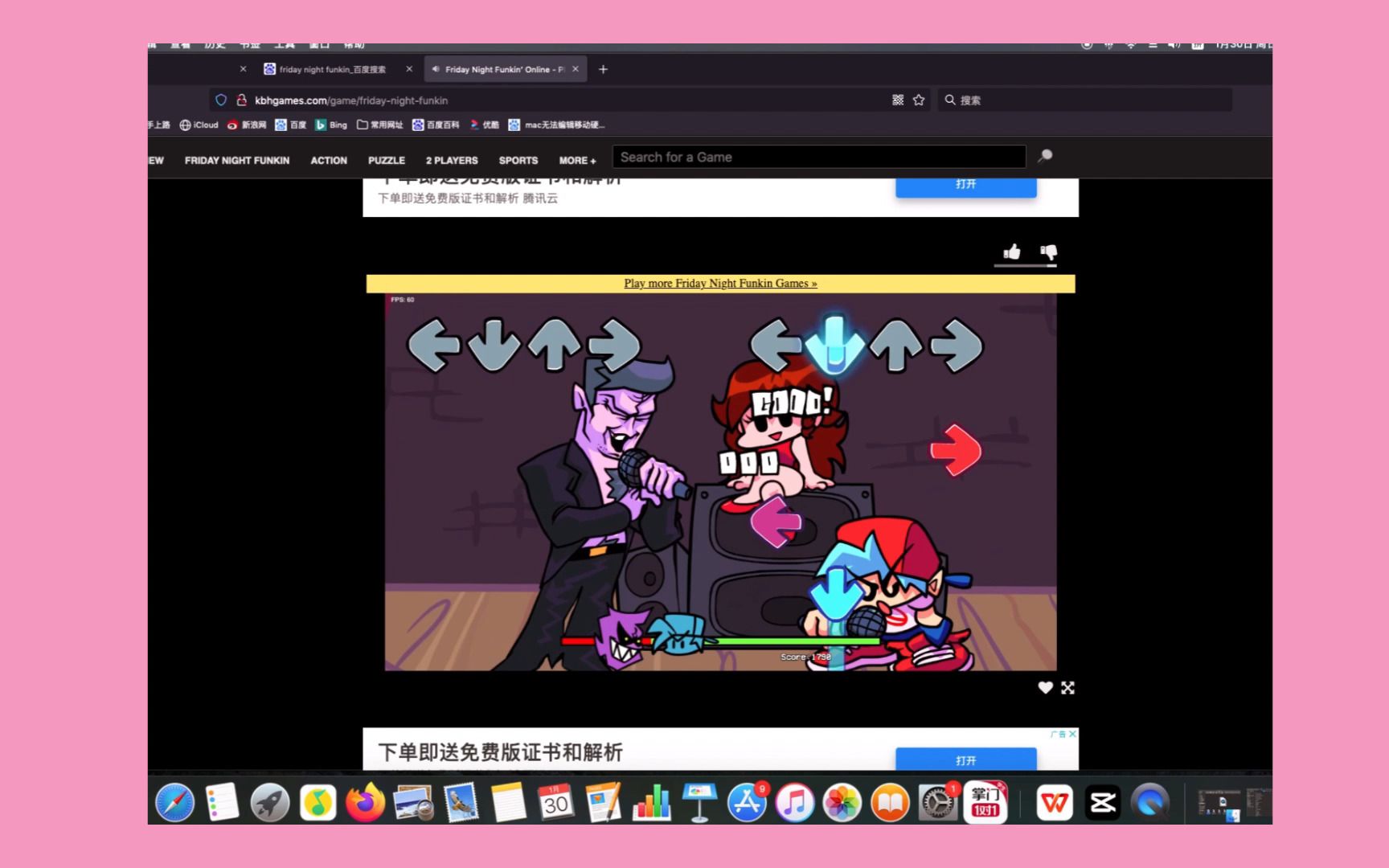Screen dimensions: 1389x868
Task: Open Launchpad rocket icon in dock
Action: tap(269, 802)
